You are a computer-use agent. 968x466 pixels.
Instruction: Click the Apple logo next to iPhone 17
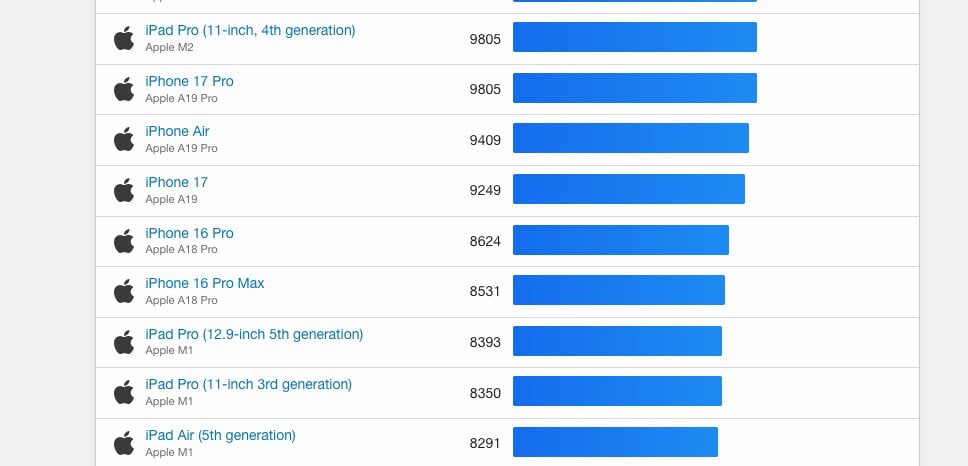click(x=124, y=190)
